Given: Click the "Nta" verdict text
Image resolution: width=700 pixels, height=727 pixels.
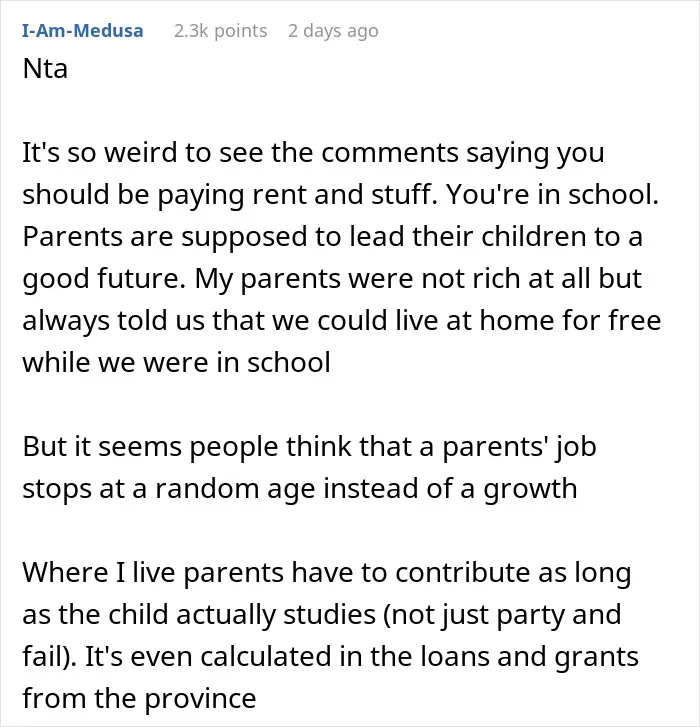Looking at the screenshot, I should 45,69.
